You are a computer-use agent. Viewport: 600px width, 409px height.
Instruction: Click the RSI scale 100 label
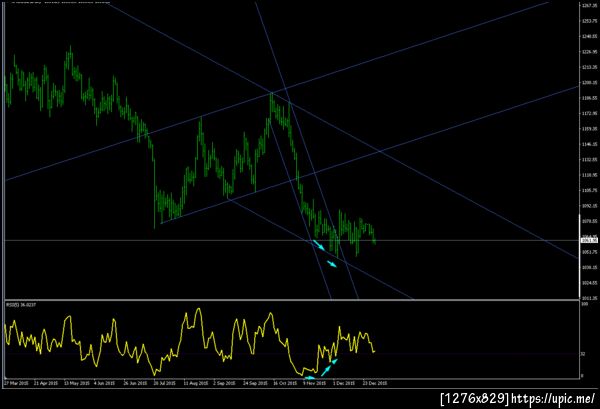click(584, 304)
